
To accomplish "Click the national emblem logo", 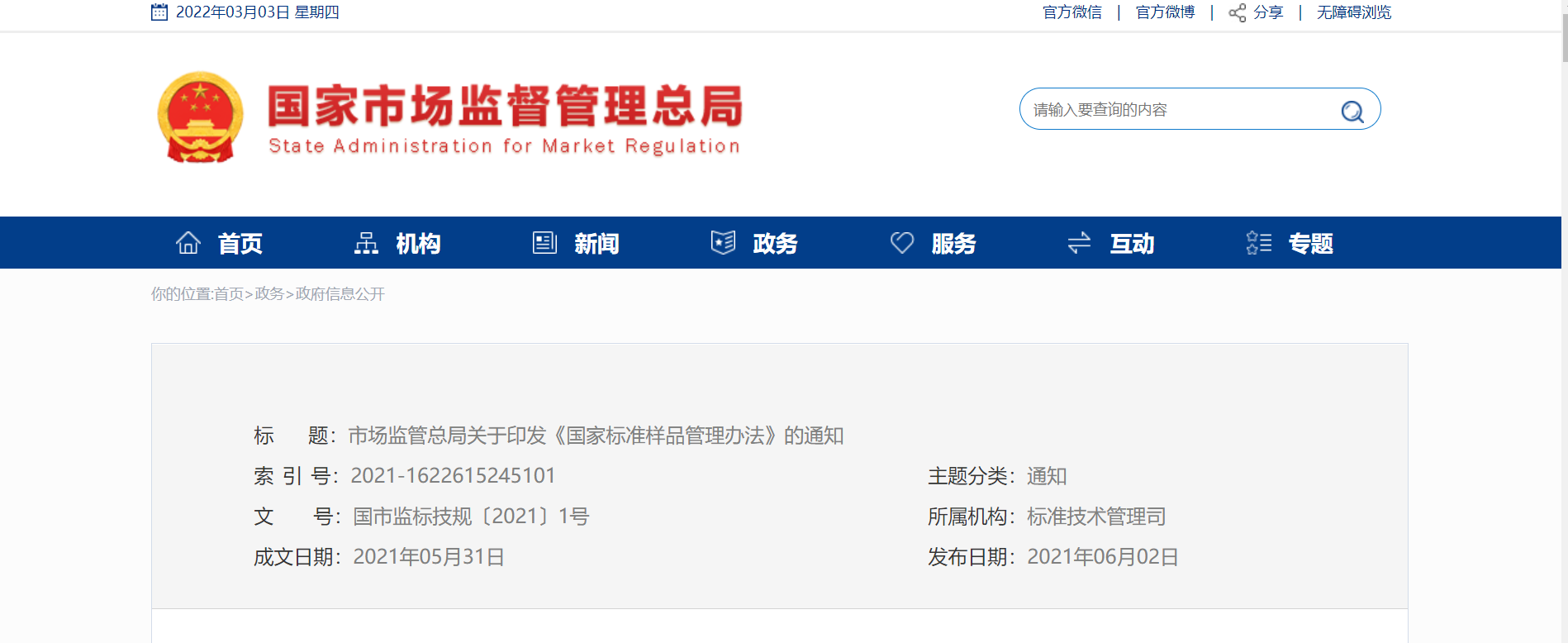I will point(201,117).
